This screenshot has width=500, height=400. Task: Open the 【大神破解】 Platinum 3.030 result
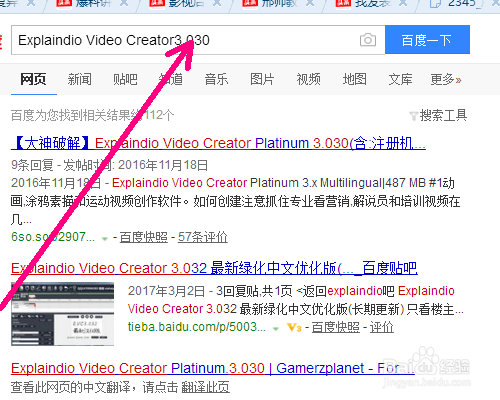click(x=218, y=143)
